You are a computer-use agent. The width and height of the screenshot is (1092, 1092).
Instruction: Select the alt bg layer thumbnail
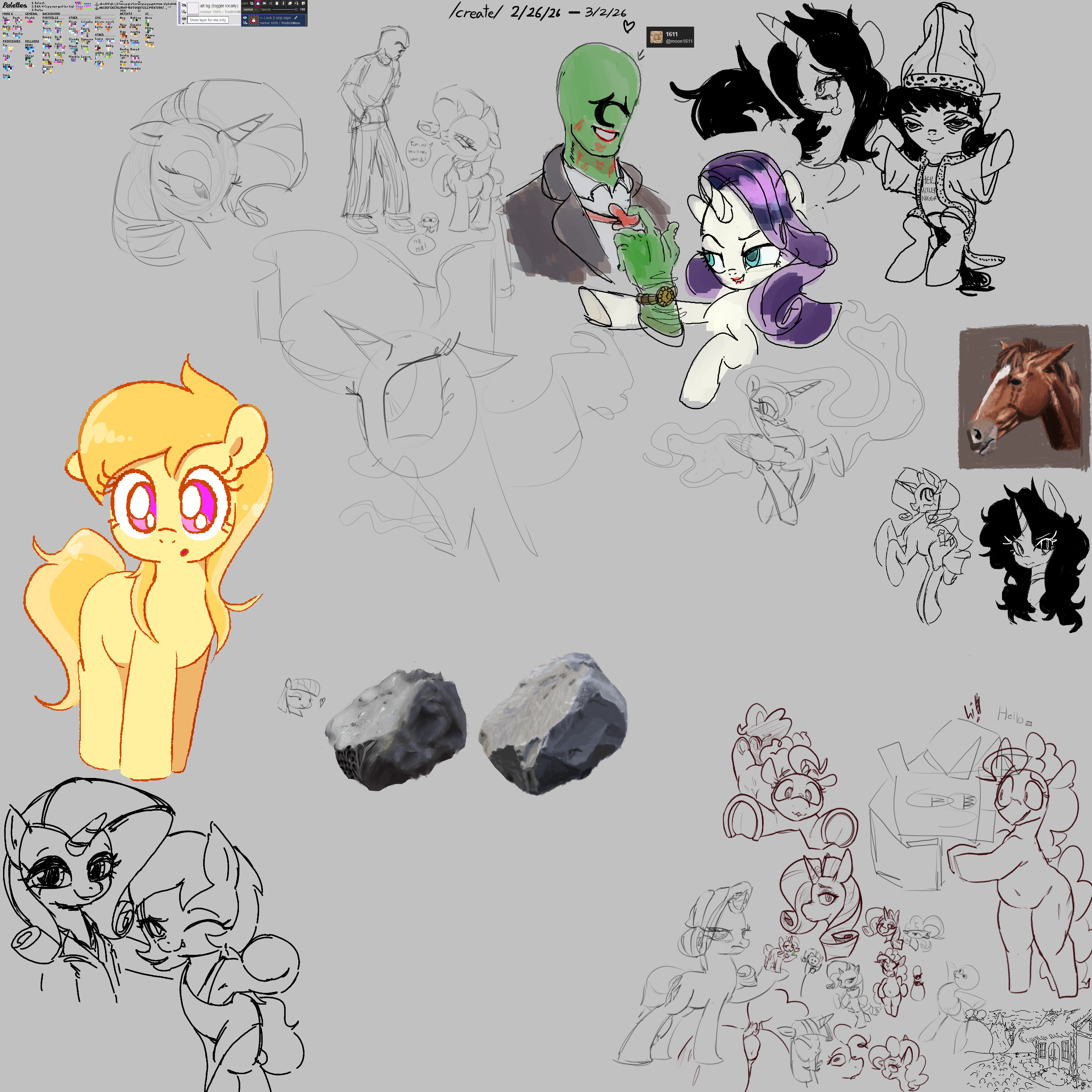[194, 8]
